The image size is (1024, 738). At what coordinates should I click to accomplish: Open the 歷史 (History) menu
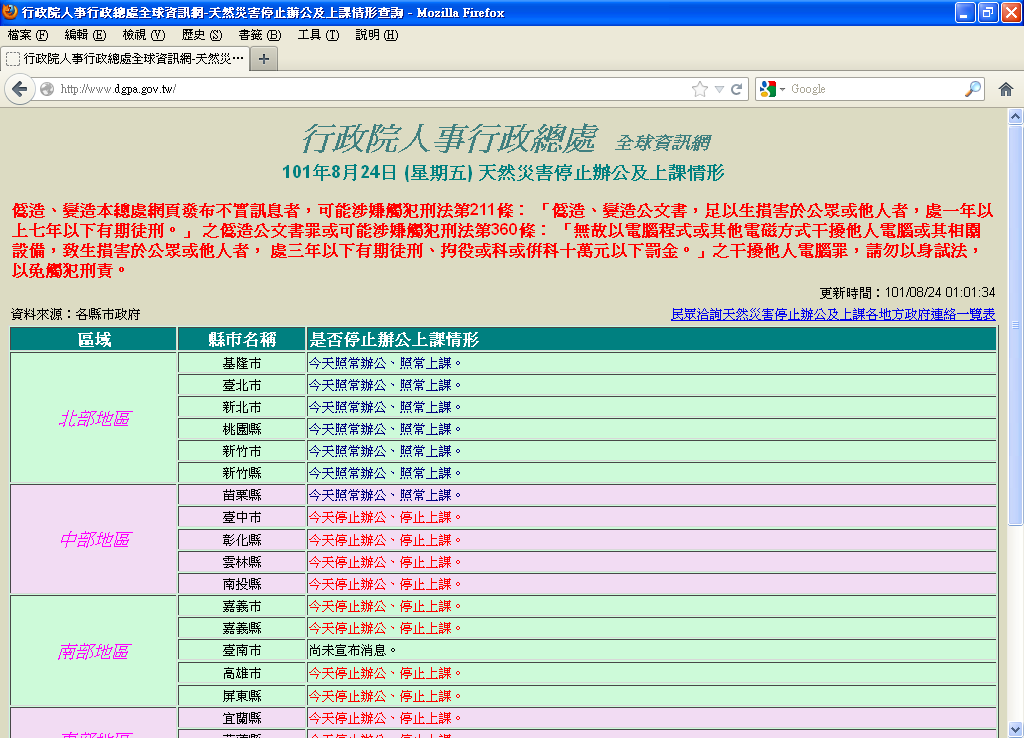pyautogui.click(x=201, y=35)
